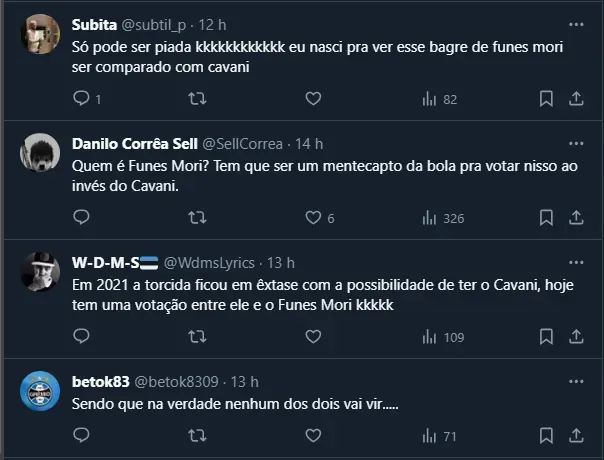Like betok83's tweet
This screenshot has width=604, height=460.
[313, 435]
